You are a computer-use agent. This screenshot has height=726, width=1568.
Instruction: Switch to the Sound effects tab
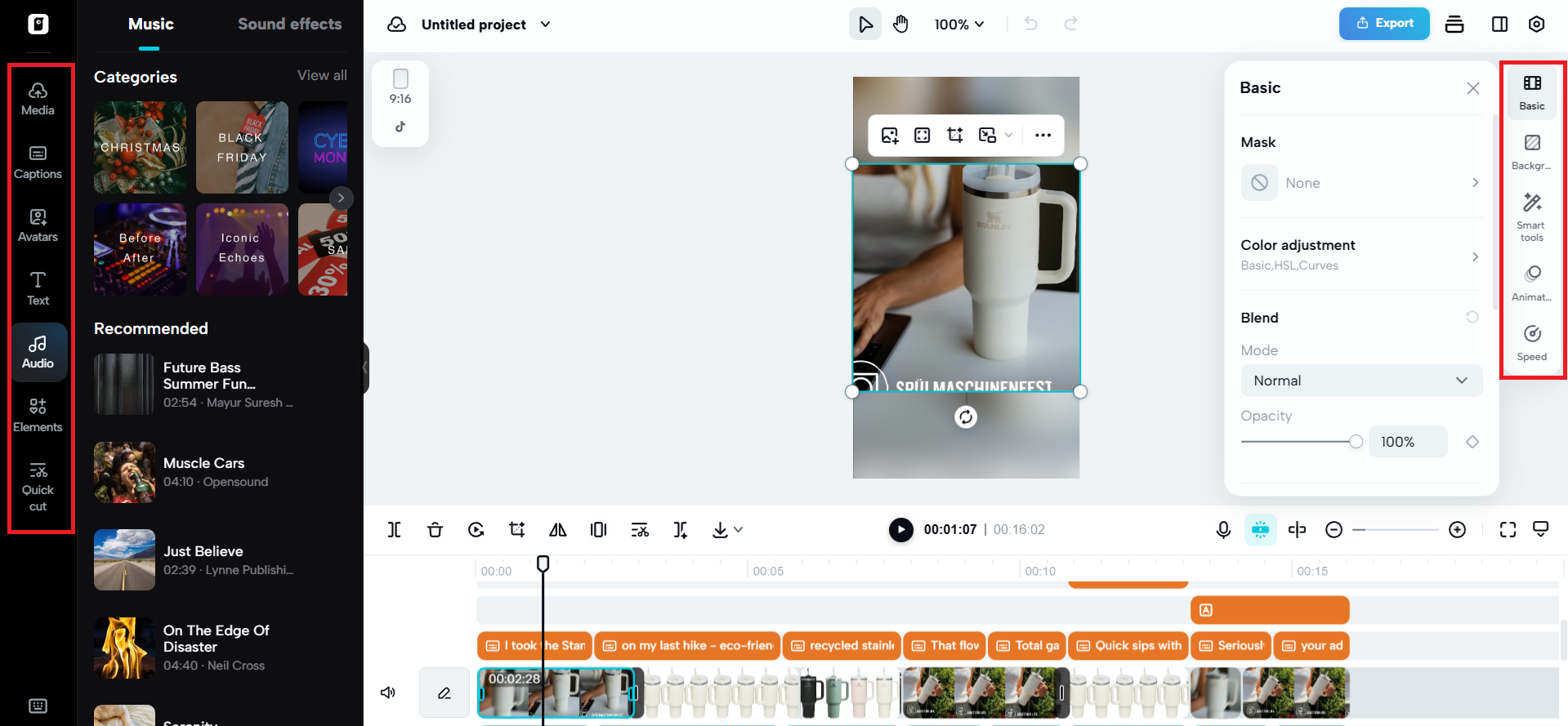click(289, 24)
